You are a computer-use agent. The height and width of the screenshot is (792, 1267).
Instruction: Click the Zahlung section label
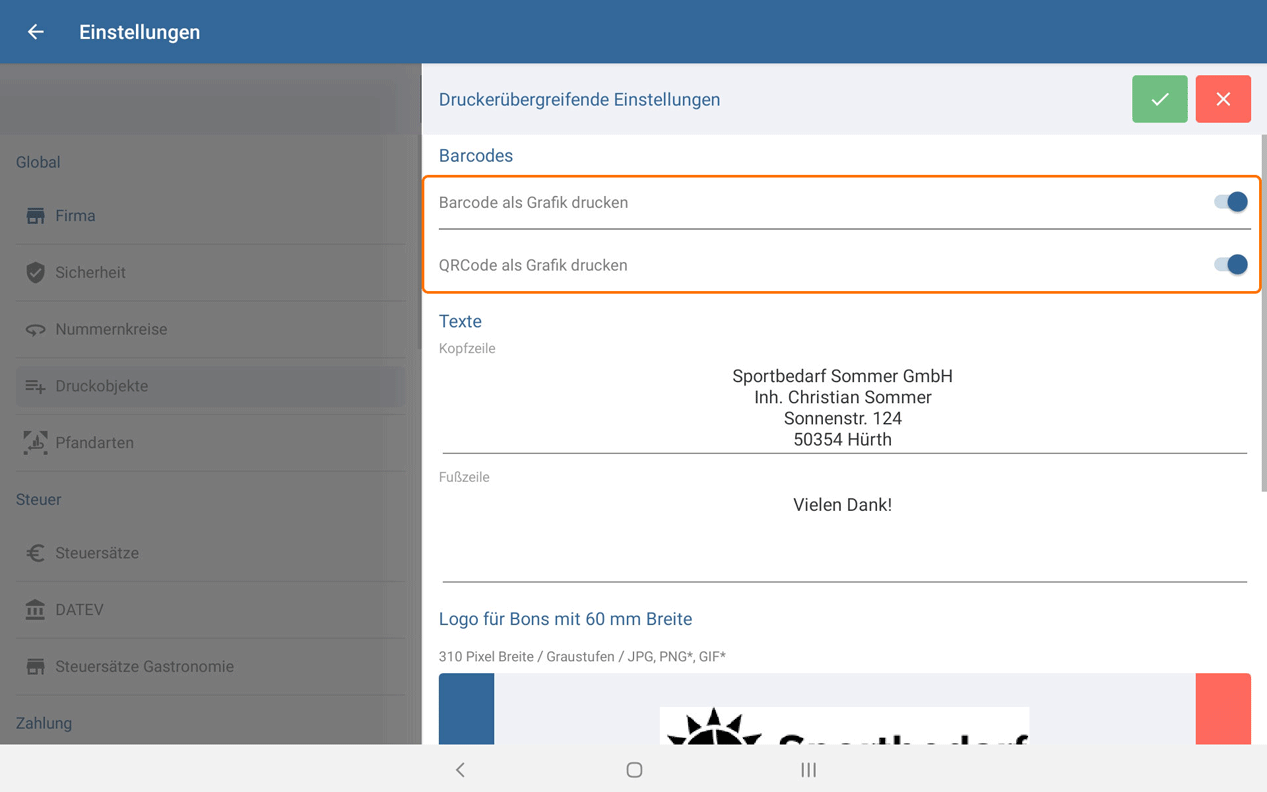click(44, 723)
